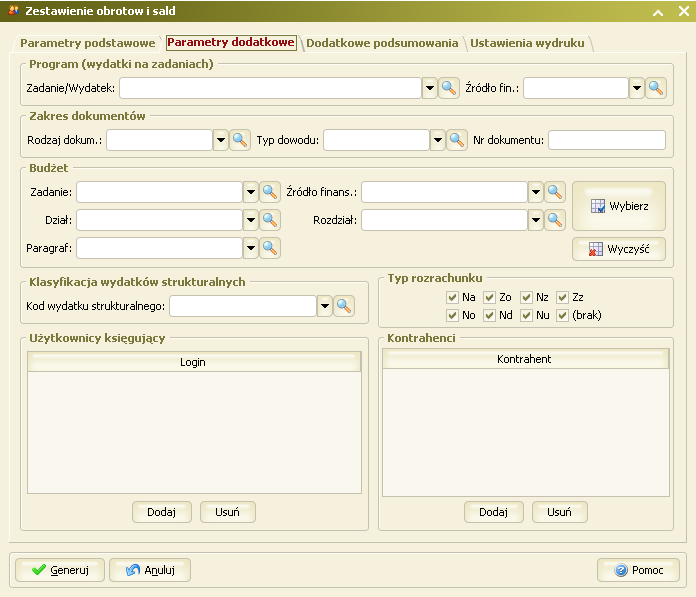
Task: Remove user with Usuń under Login list
Action: click(x=227, y=512)
